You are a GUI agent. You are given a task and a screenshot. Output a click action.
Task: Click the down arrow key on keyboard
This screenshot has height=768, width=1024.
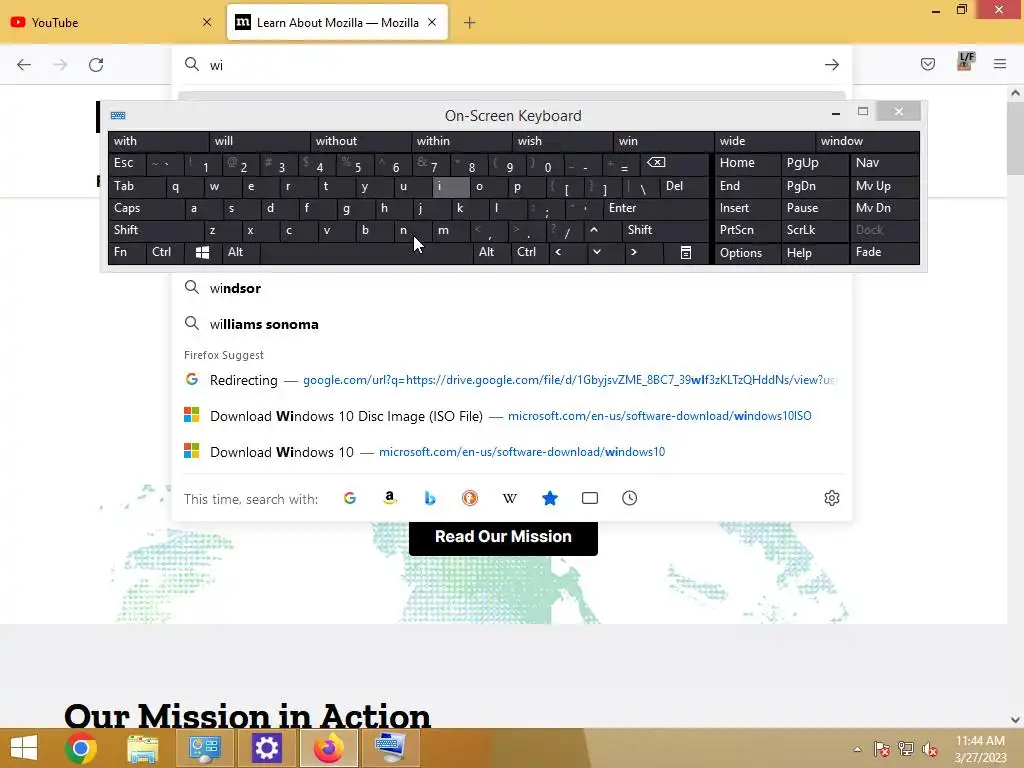pos(596,252)
